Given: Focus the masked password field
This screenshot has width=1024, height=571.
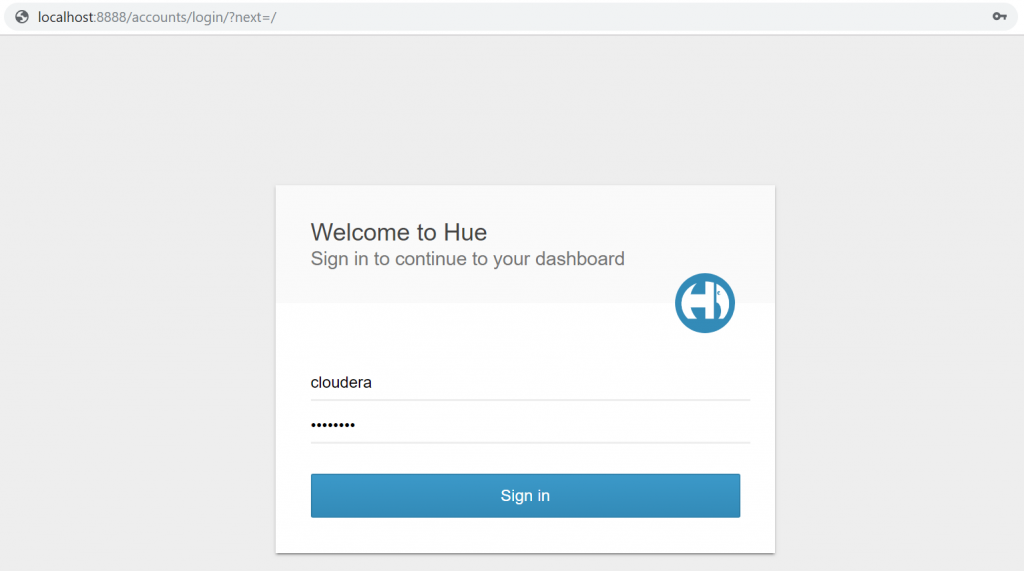Looking at the screenshot, I should pyautogui.click(x=530, y=425).
